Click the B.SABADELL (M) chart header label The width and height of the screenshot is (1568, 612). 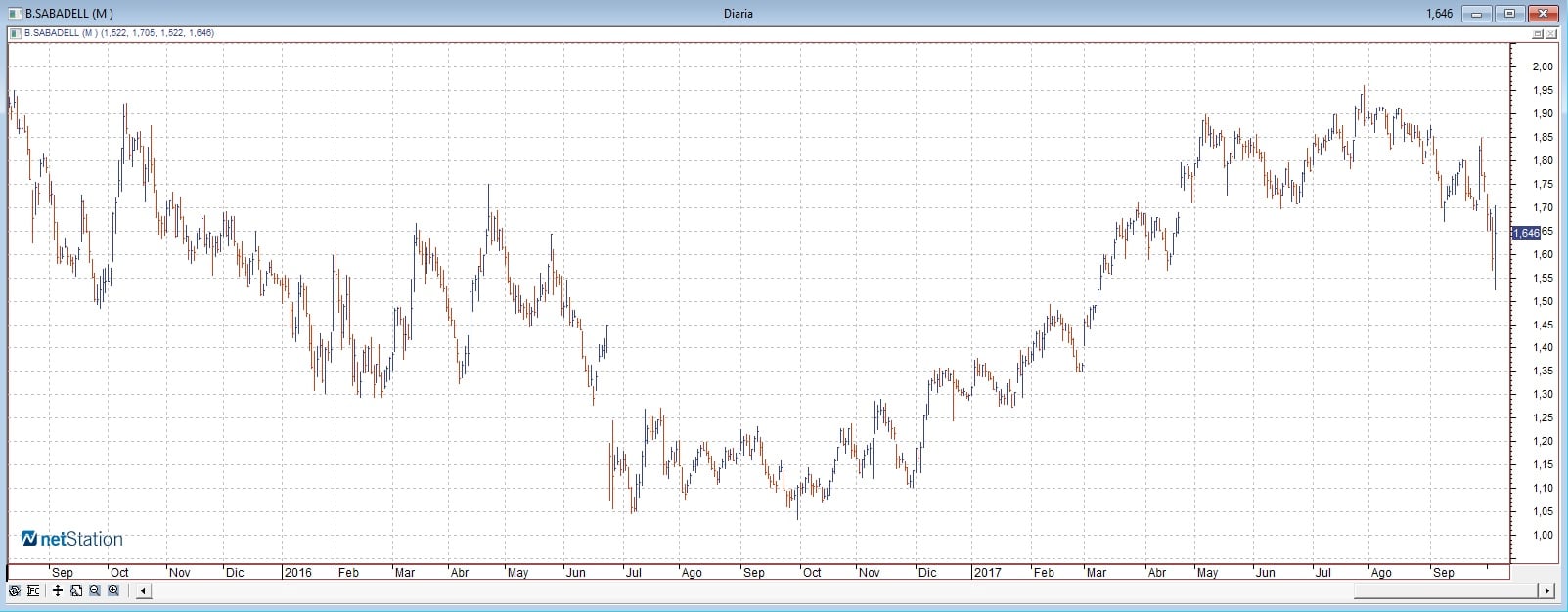click(x=61, y=33)
